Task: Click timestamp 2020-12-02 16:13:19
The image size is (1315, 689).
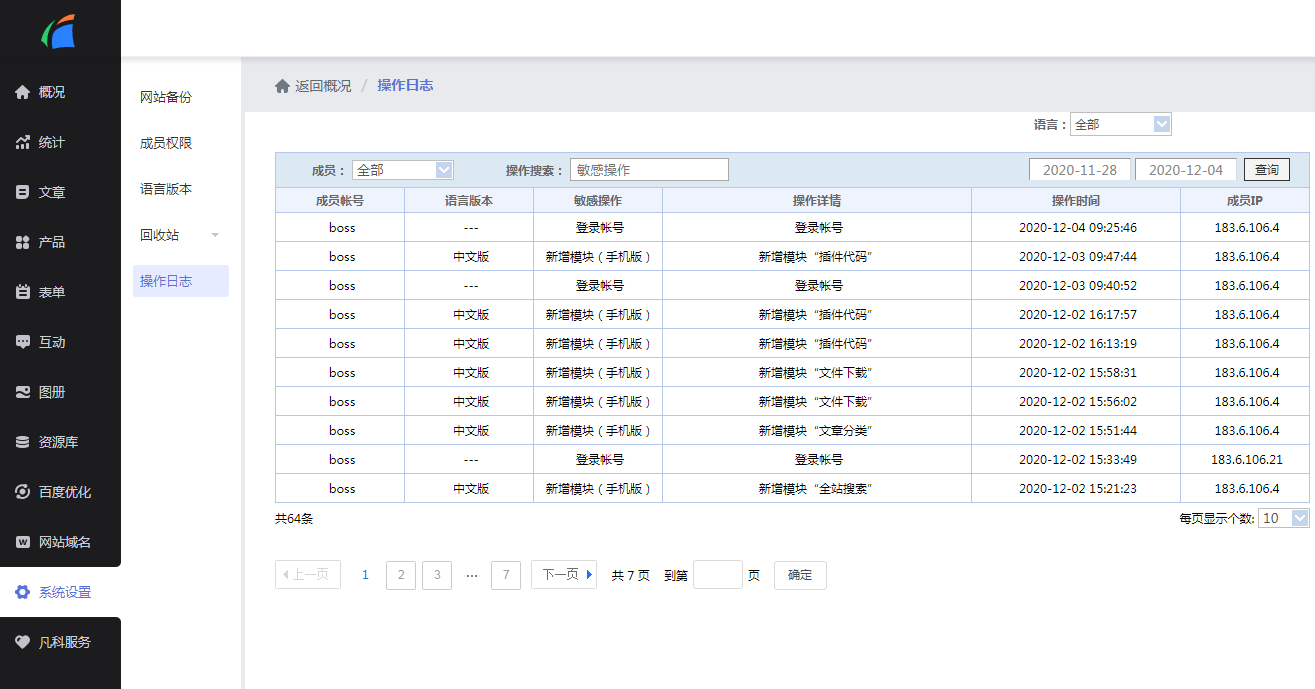Action: click(1078, 344)
